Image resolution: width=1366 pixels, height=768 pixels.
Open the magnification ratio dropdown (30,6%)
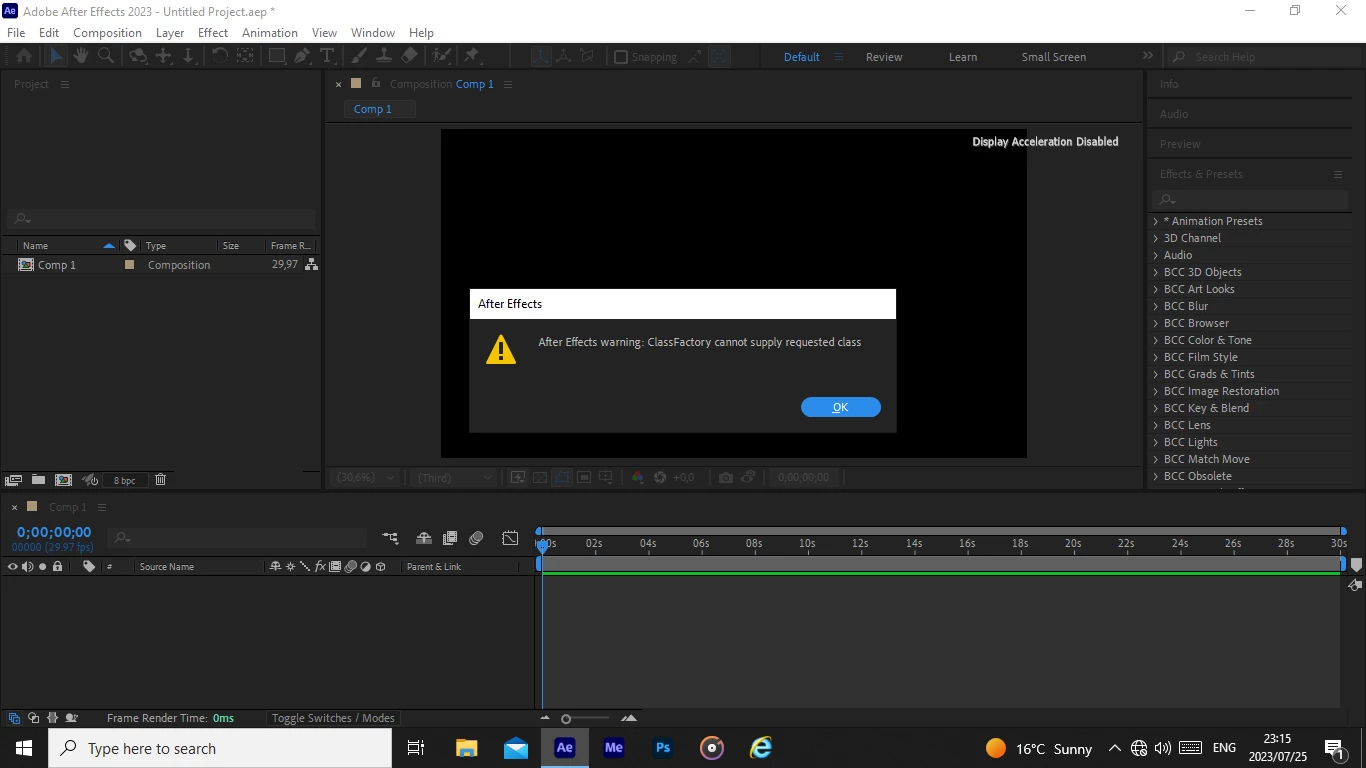click(366, 478)
